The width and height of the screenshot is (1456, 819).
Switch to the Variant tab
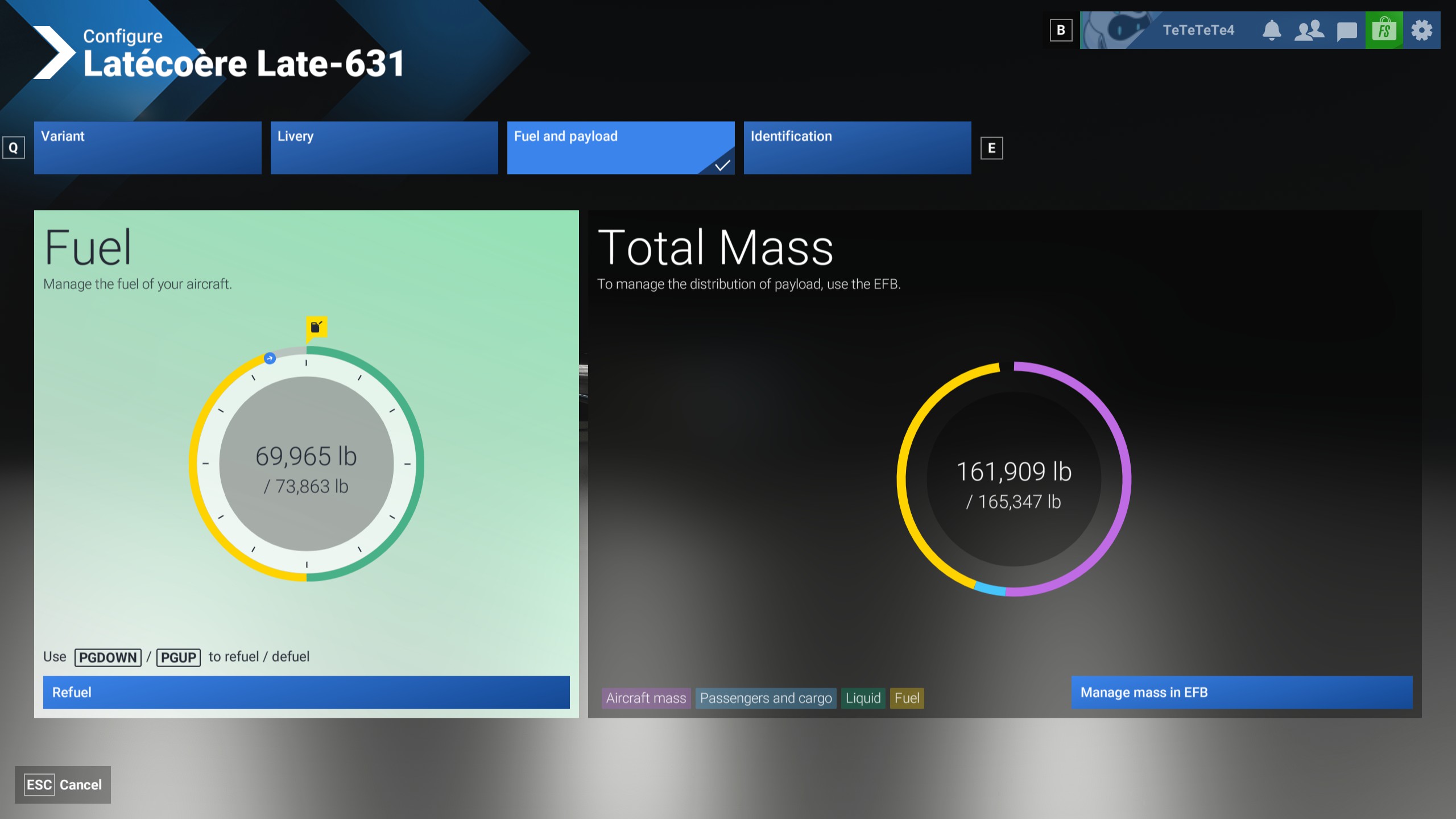147,148
